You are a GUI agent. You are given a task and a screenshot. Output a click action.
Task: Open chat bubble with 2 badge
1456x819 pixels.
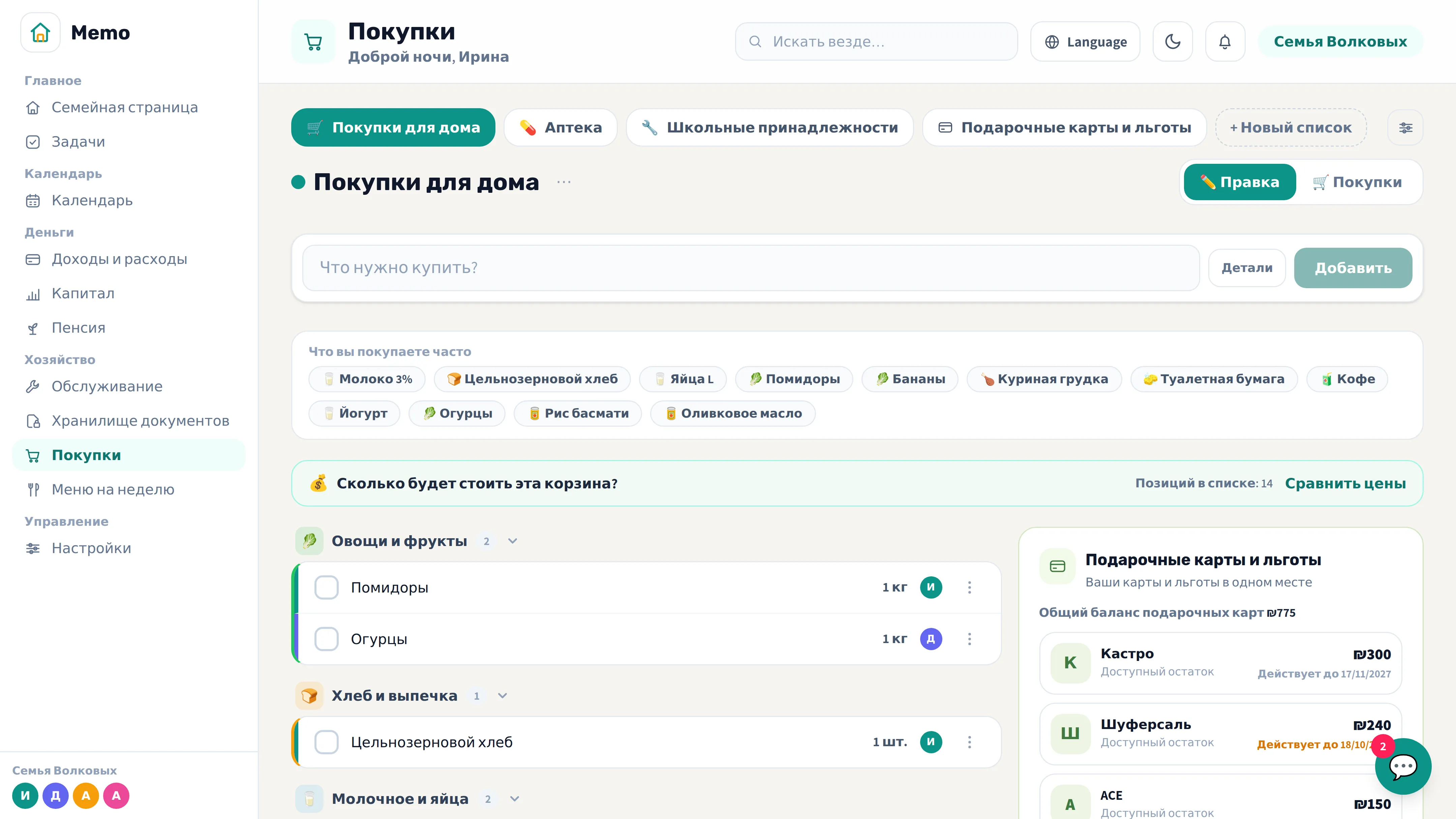pyautogui.click(x=1403, y=766)
